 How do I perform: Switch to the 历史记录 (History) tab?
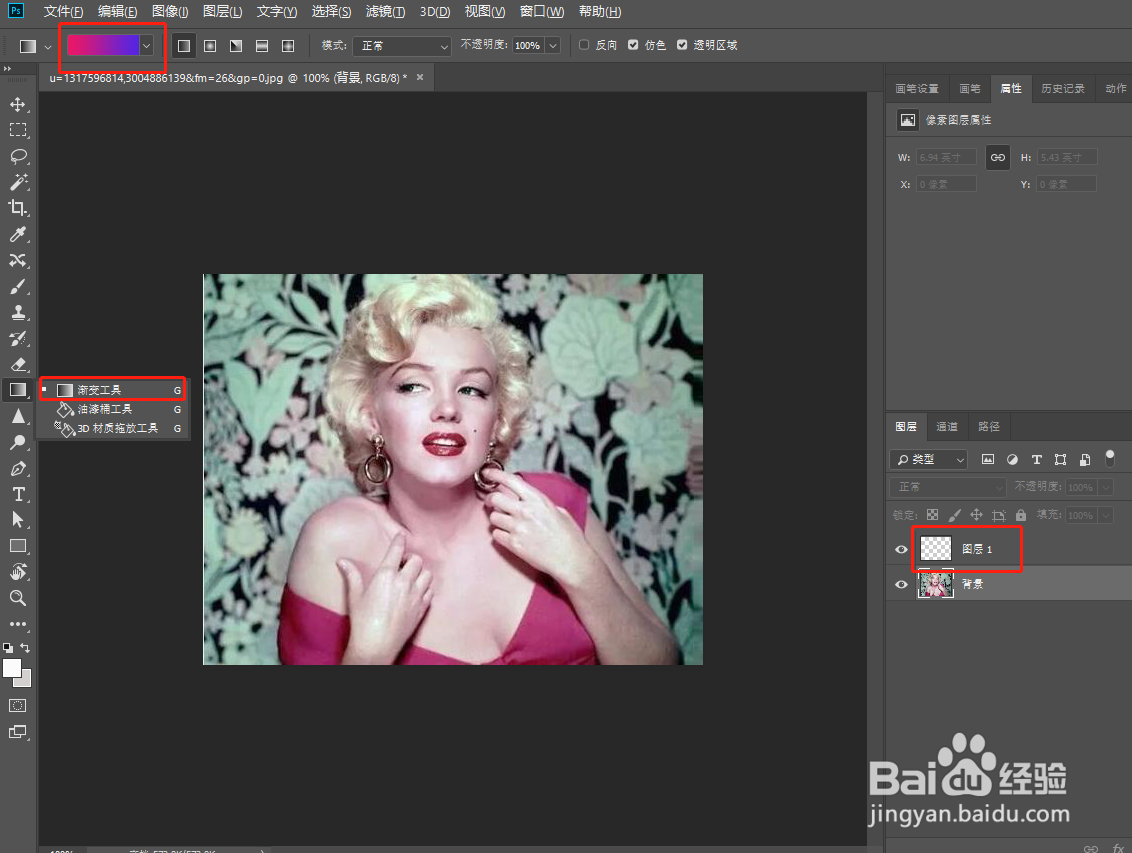(x=1063, y=88)
